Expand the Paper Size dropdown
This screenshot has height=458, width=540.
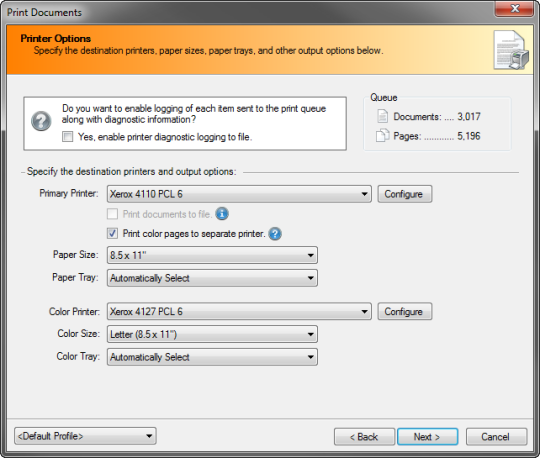click(212, 255)
